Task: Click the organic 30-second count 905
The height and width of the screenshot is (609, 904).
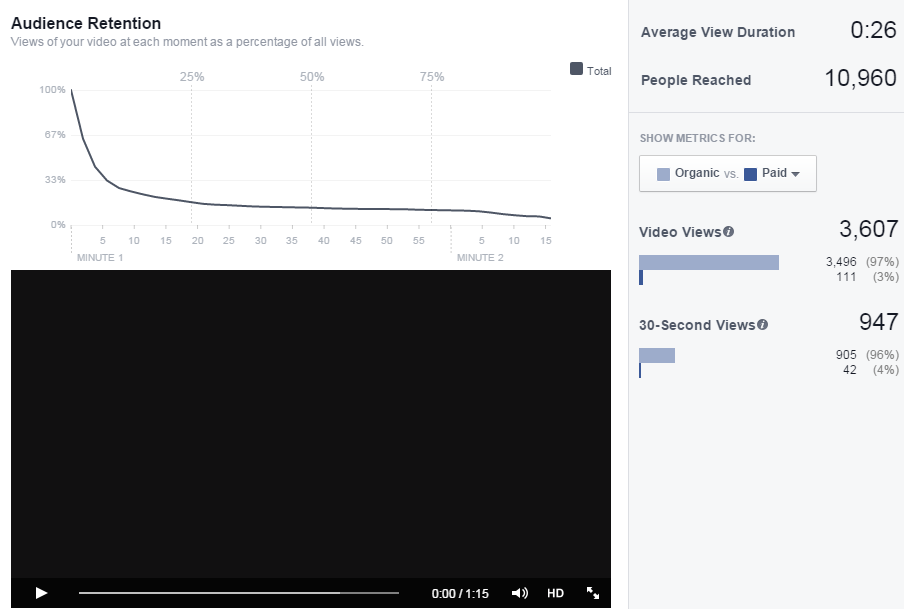Action: [x=846, y=355]
